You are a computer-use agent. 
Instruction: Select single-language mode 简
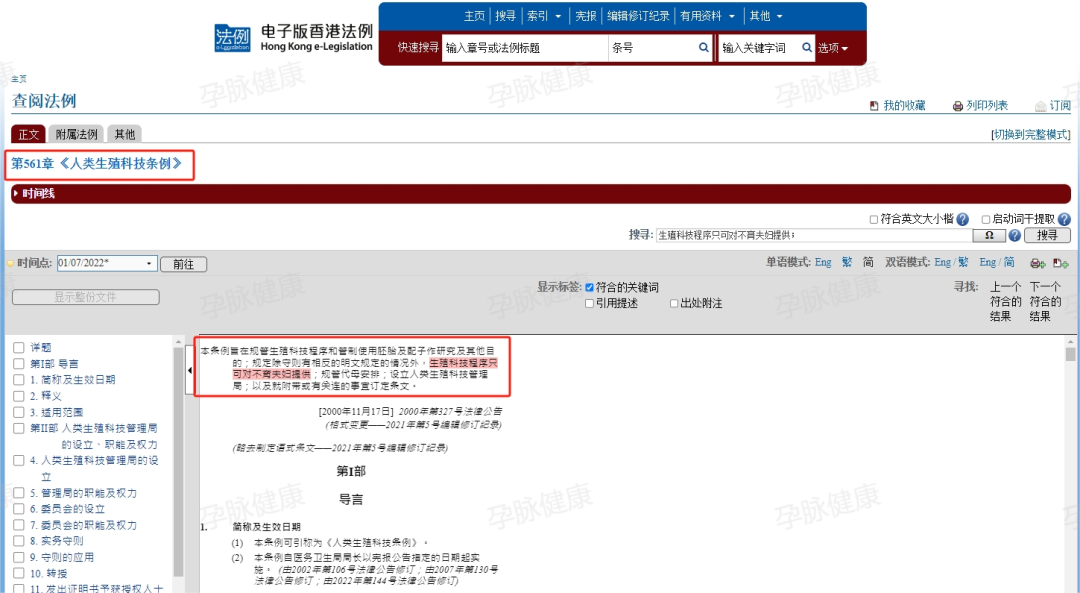869,262
